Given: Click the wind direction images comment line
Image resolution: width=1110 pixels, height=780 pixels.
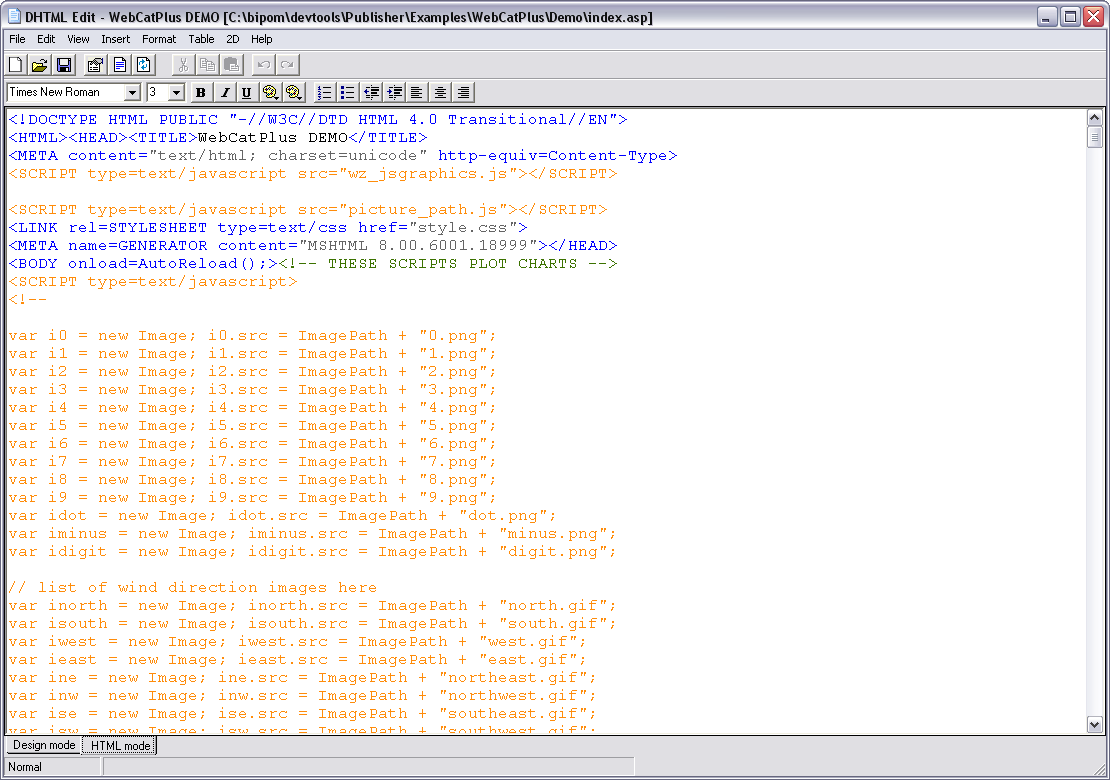Looking at the screenshot, I should point(193,587).
